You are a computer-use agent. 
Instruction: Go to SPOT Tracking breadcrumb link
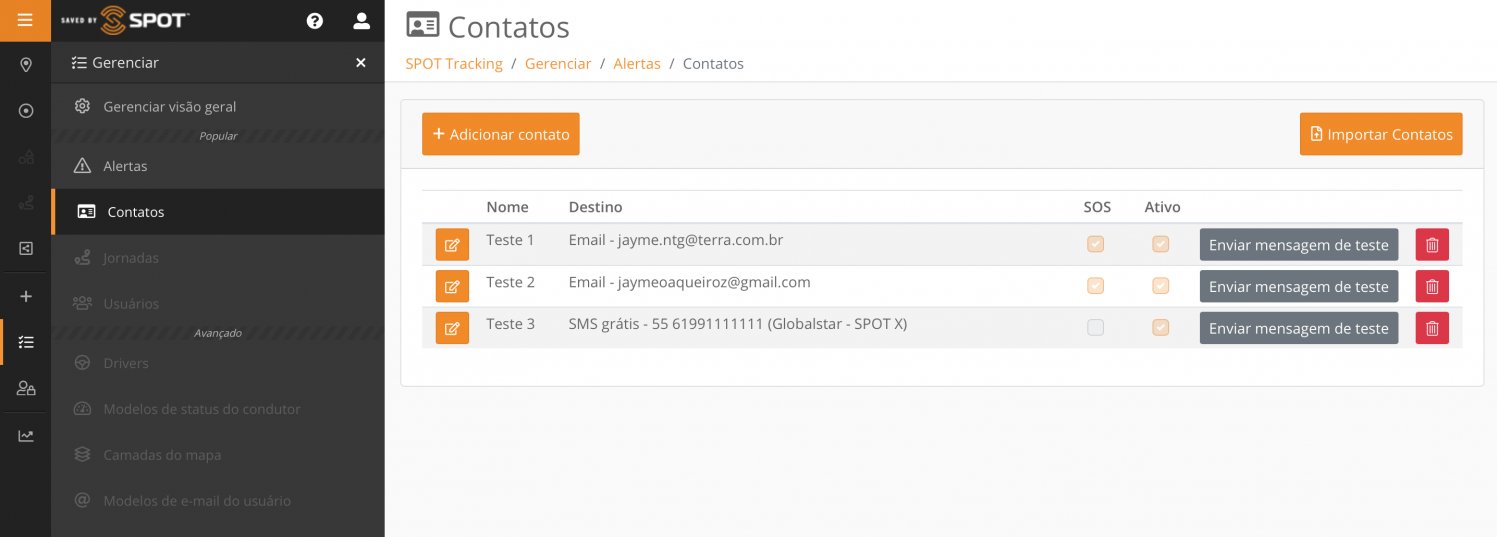454,63
